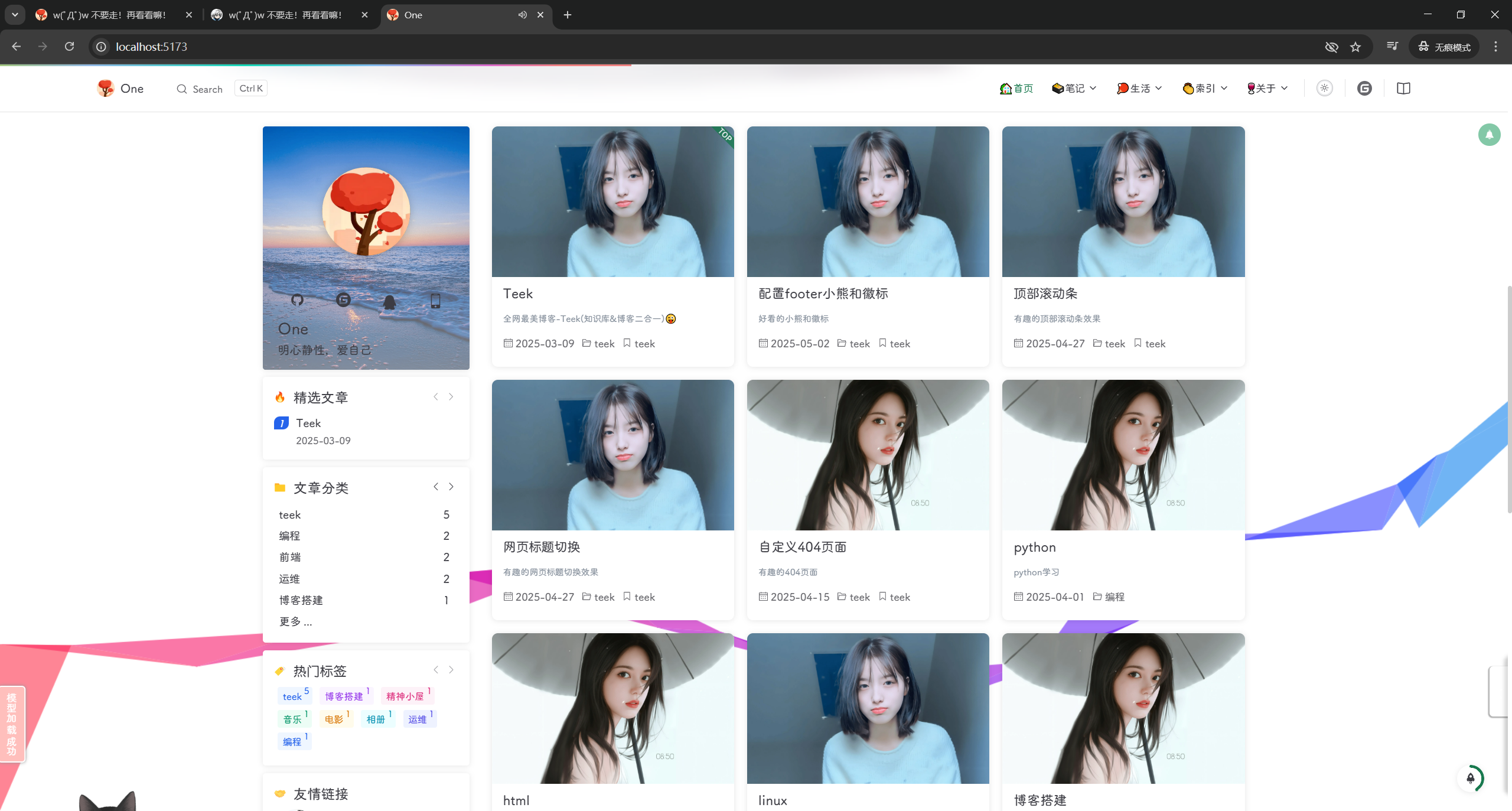The width and height of the screenshot is (1512, 811).
Task: Open featured article Teek in 精选文章
Action: (x=308, y=424)
